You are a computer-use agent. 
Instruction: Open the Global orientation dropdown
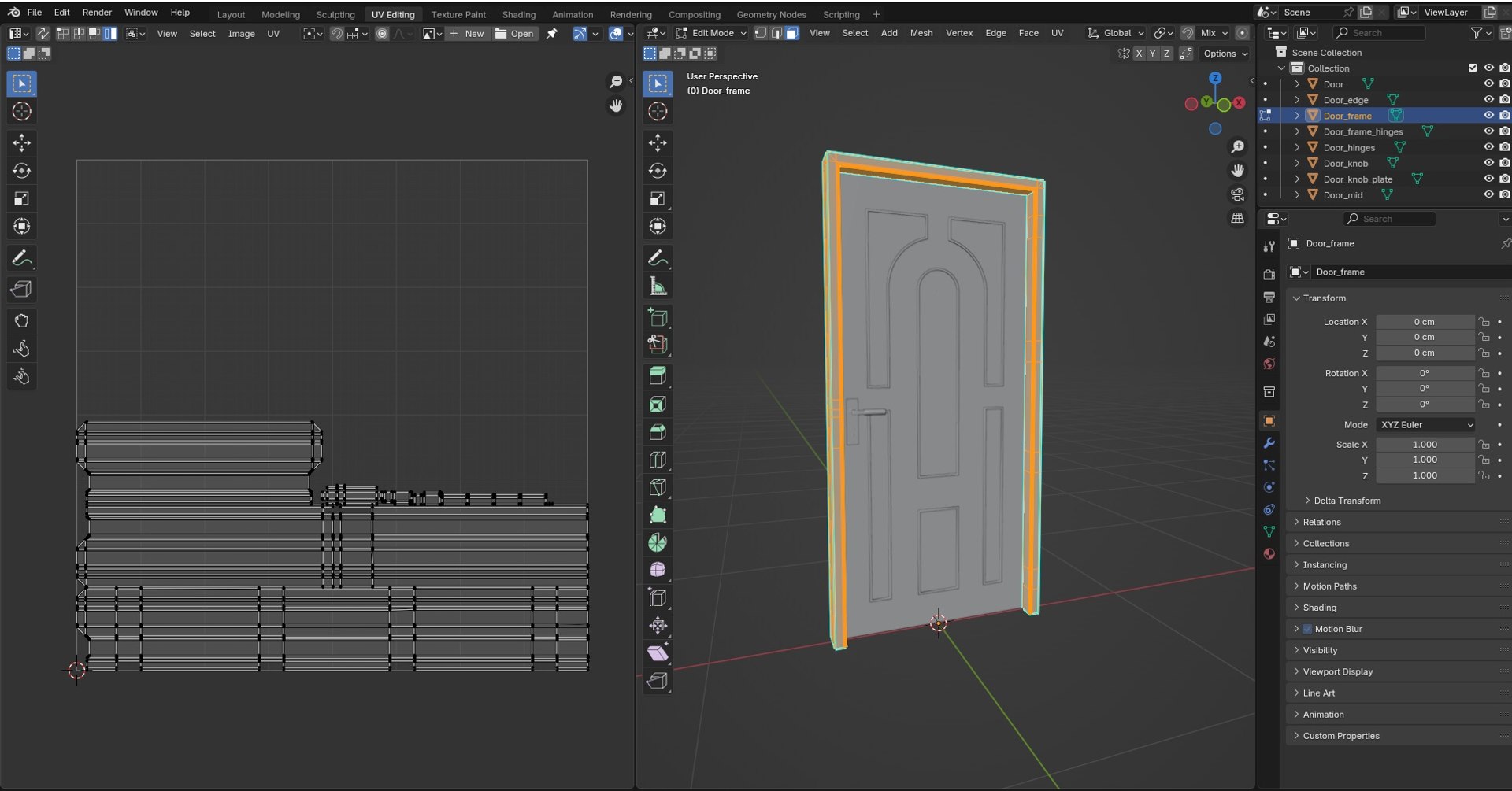click(x=1115, y=33)
